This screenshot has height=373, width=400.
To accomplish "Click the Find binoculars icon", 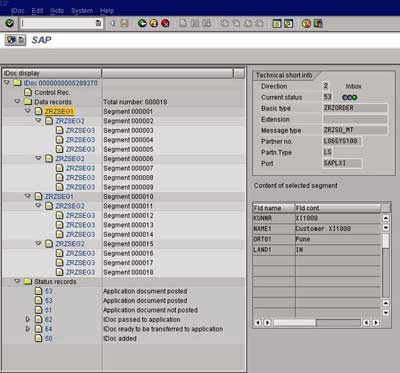I will (x=195, y=23).
